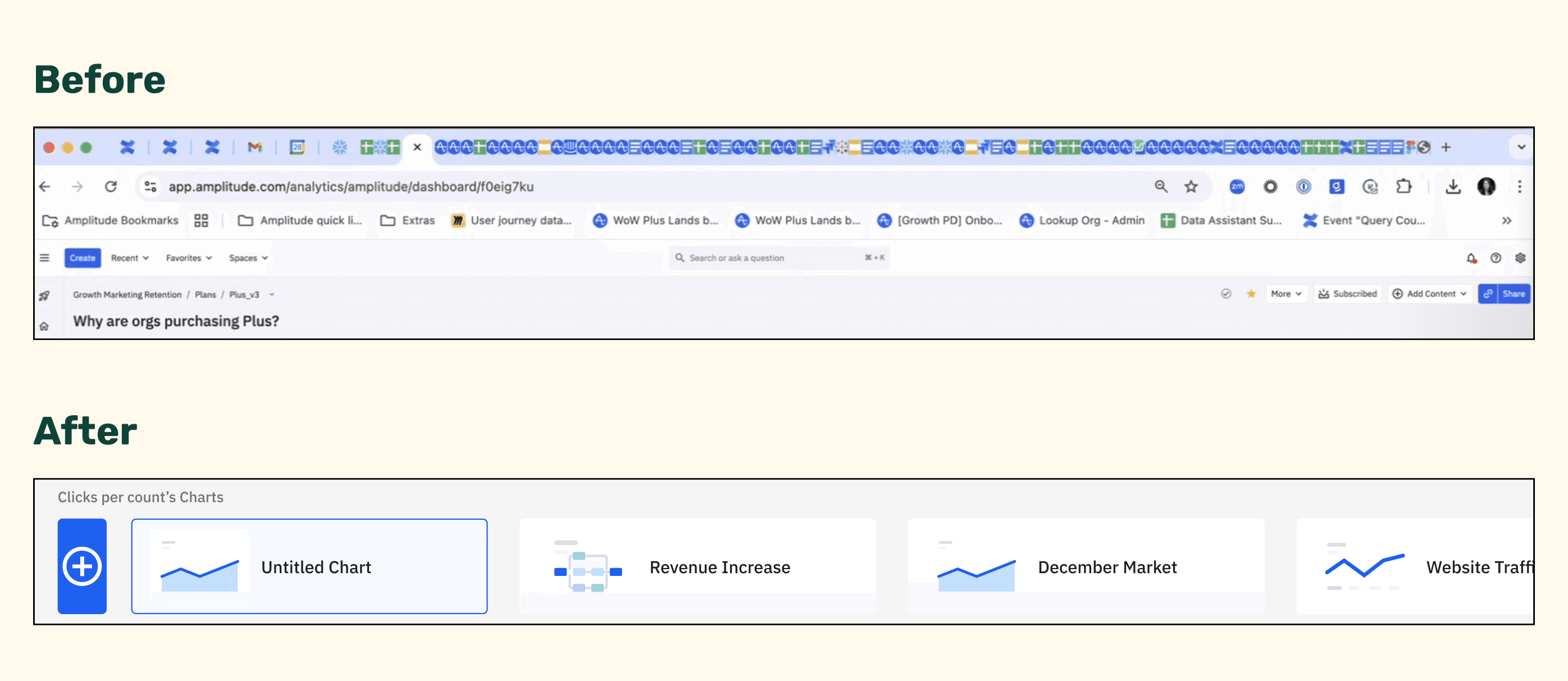Toggle the Subscribed button
Viewport: 1568px width, 681px height.
coord(1348,294)
